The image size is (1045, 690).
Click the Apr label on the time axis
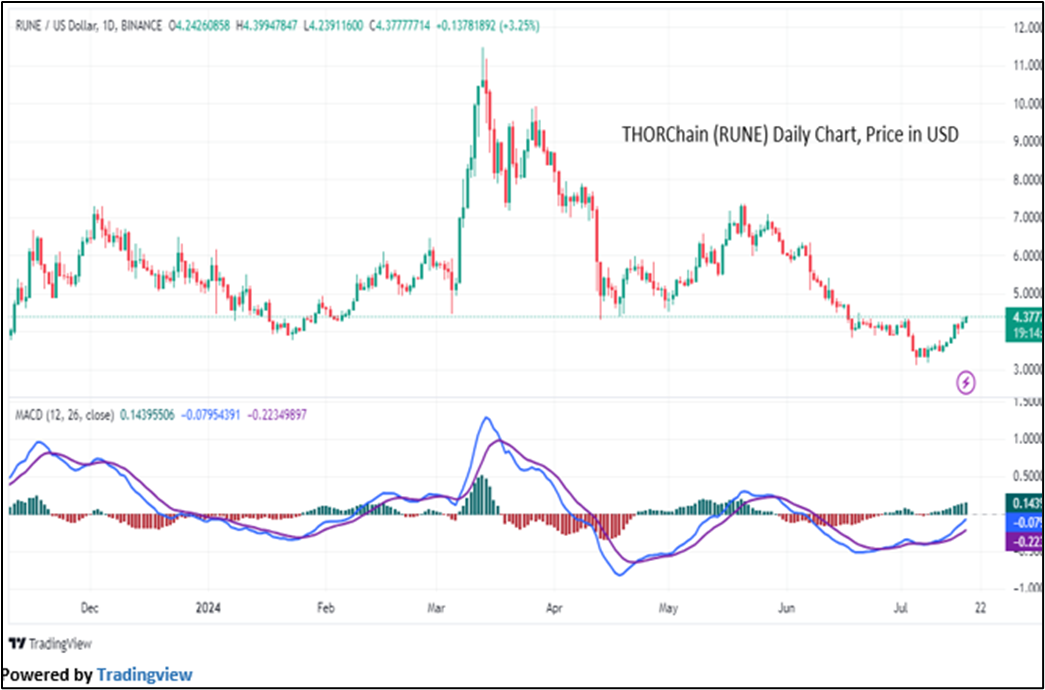pyautogui.click(x=554, y=609)
